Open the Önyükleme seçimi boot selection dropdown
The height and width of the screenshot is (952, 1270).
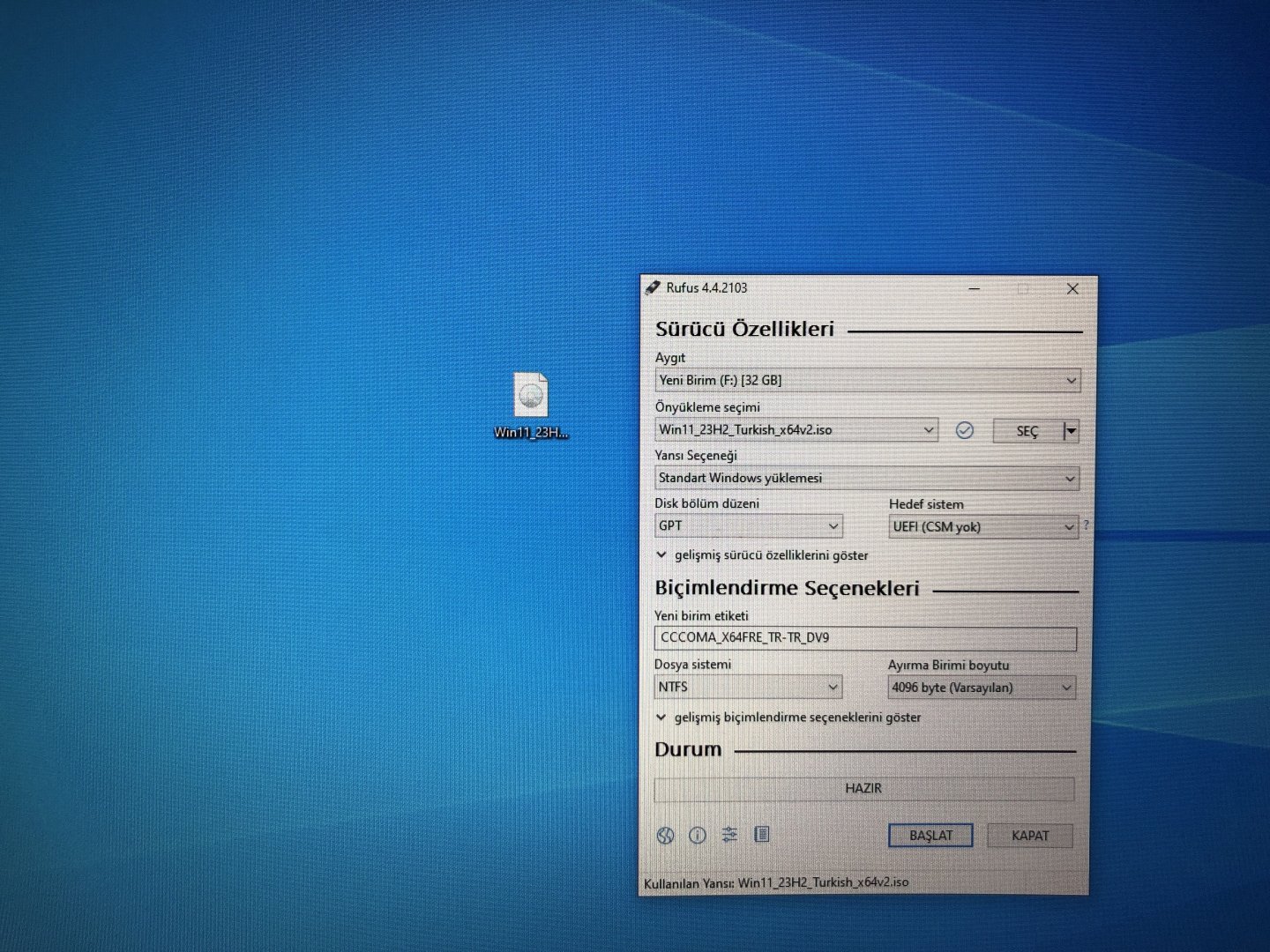[796, 430]
